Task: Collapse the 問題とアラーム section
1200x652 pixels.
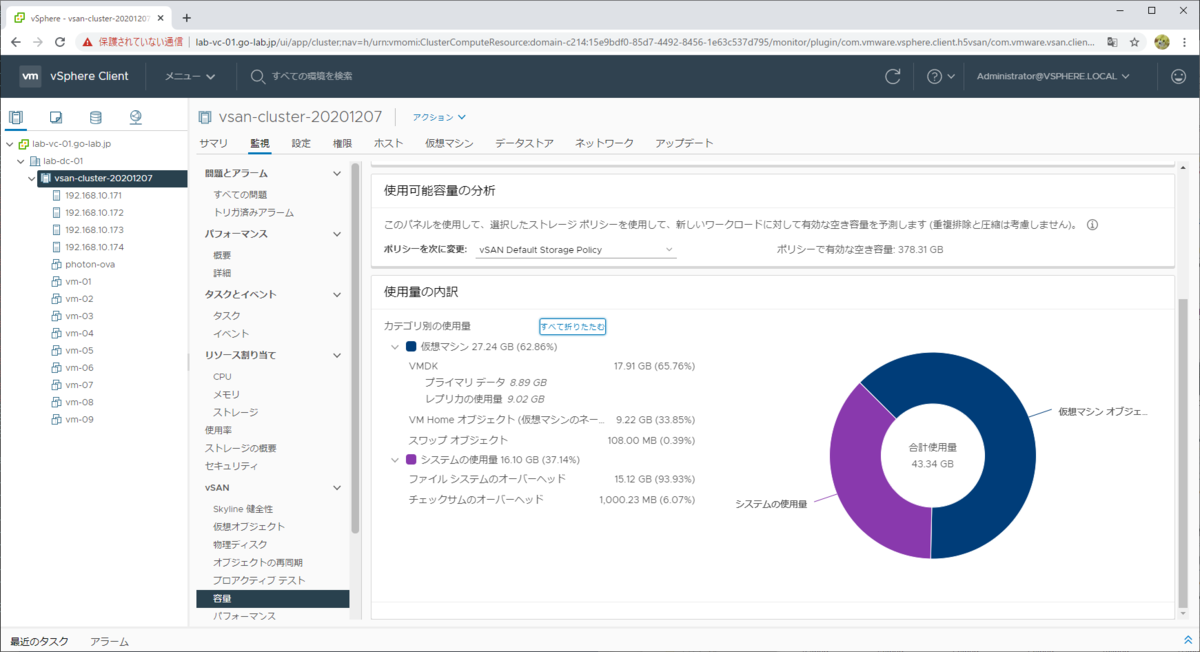Action: pos(337,174)
